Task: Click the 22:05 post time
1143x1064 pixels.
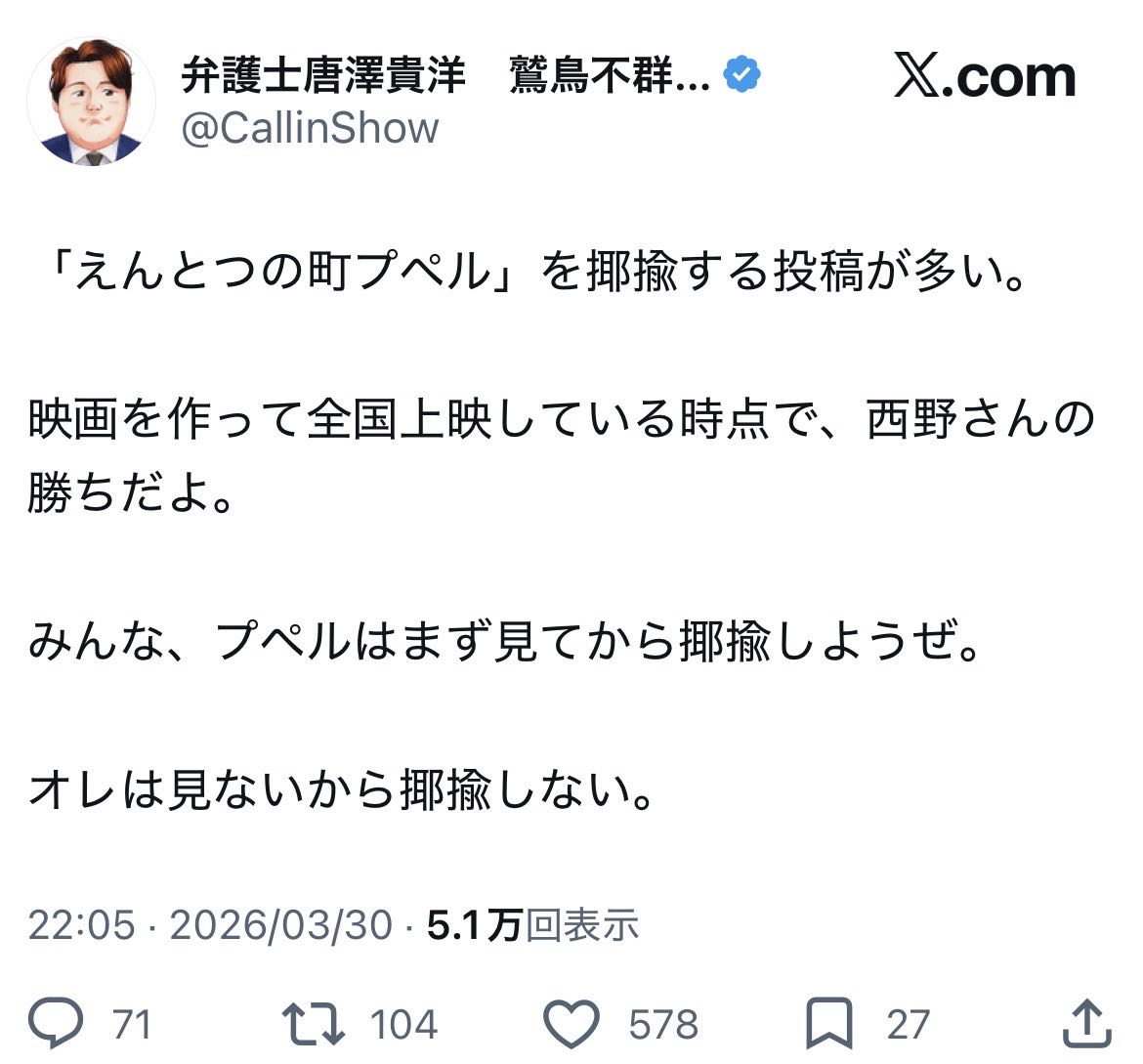Action: 81,924
